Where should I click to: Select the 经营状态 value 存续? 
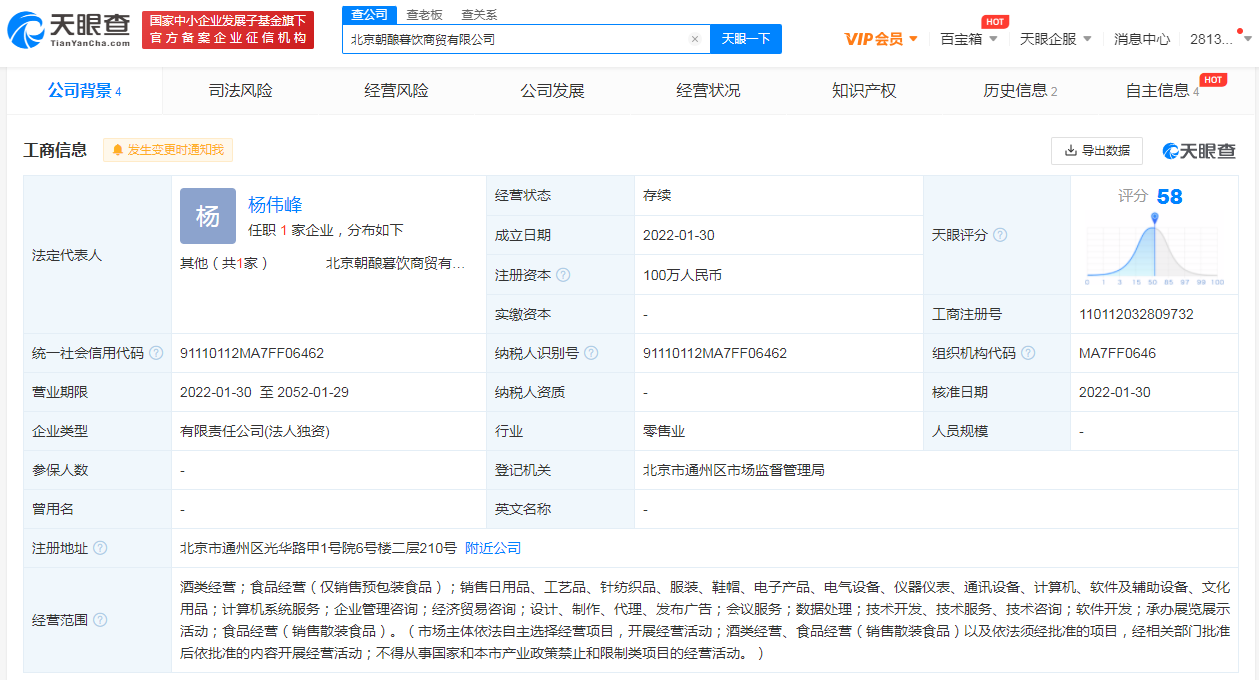click(x=657, y=196)
